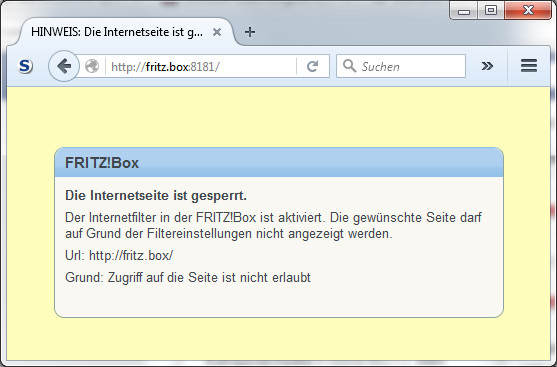Open the hamburger menu
Screen dimensions: 557x367
(529, 66)
